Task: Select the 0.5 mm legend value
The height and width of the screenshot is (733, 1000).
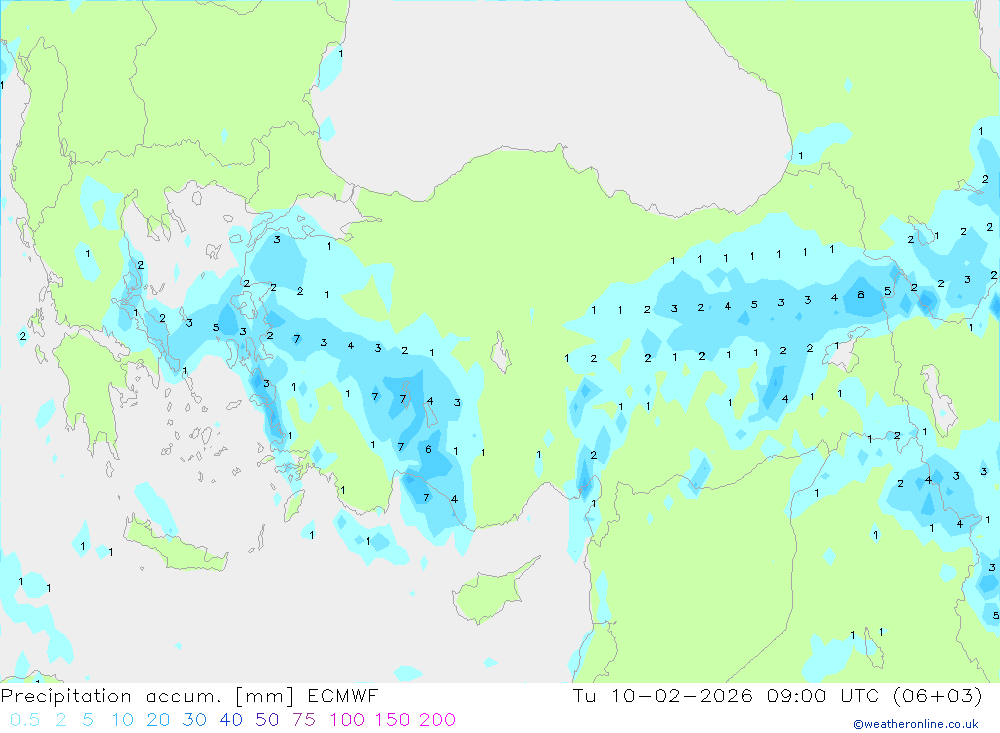Action: (x=25, y=720)
